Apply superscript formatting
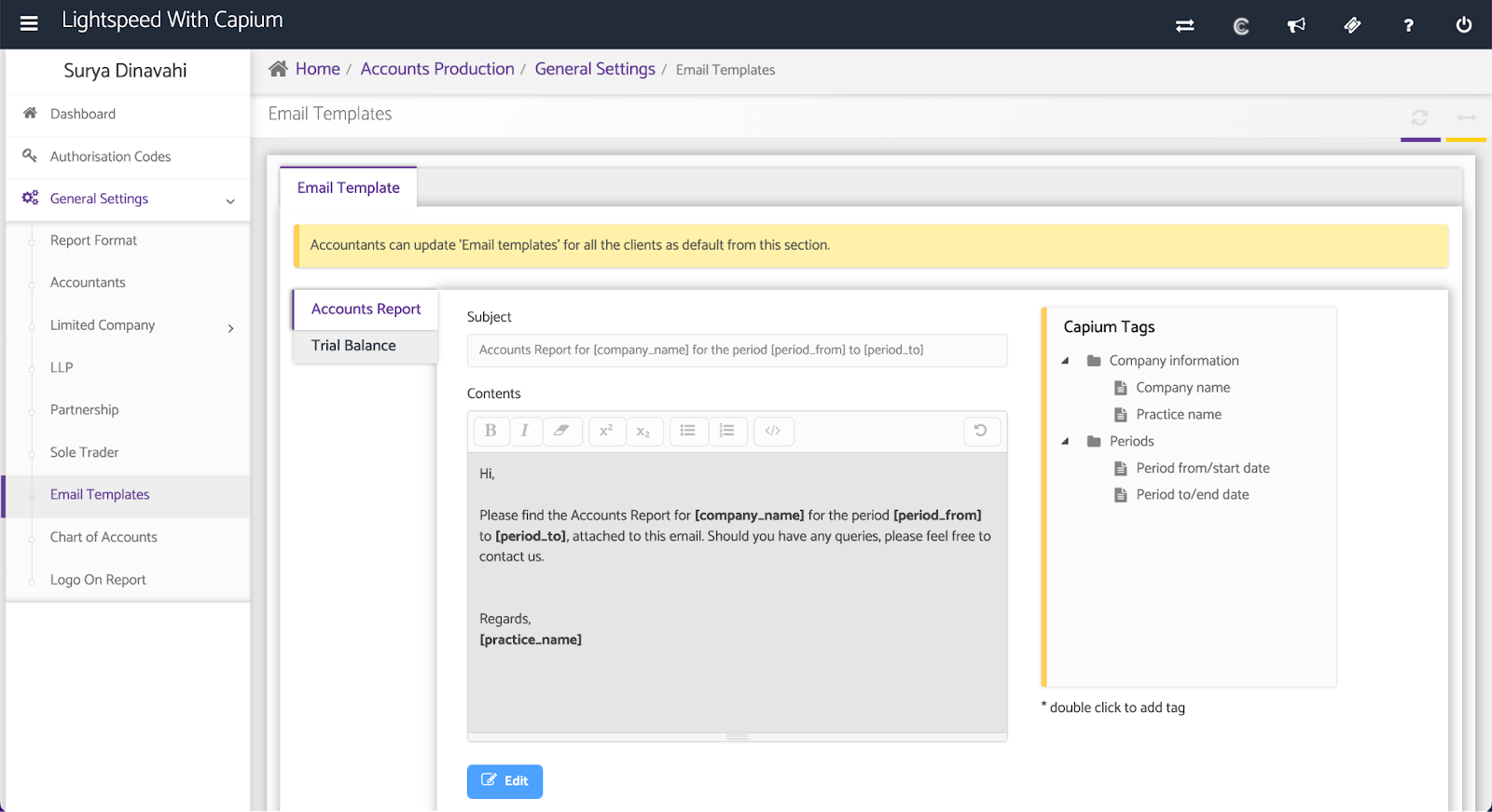1492x812 pixels. [606, 431]
